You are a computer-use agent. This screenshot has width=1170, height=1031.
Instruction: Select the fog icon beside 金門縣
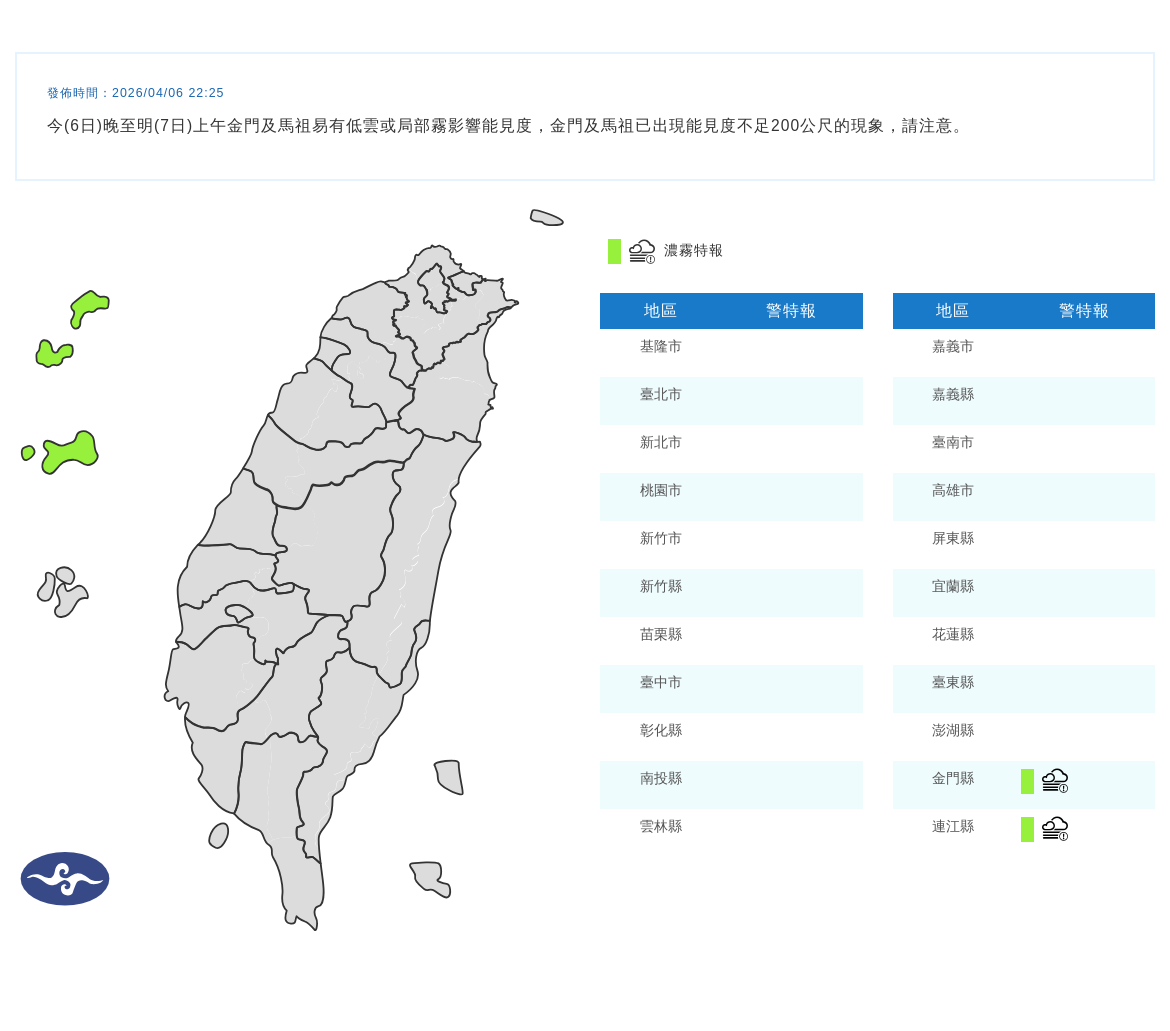pyautogui.click(x=1055, y=779)
